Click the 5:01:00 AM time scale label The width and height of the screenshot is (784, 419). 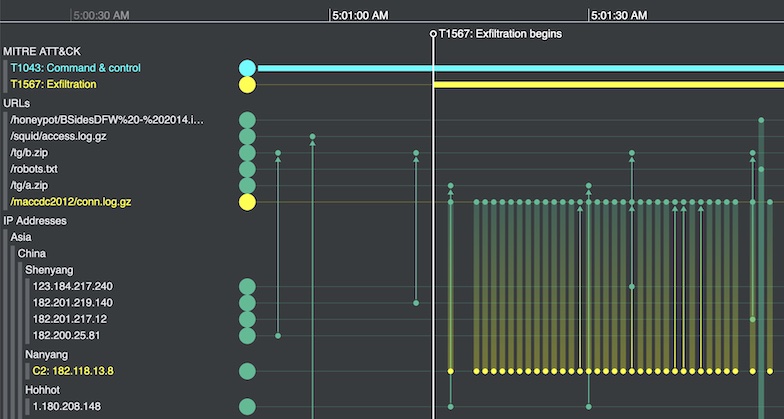coord(360,16)
